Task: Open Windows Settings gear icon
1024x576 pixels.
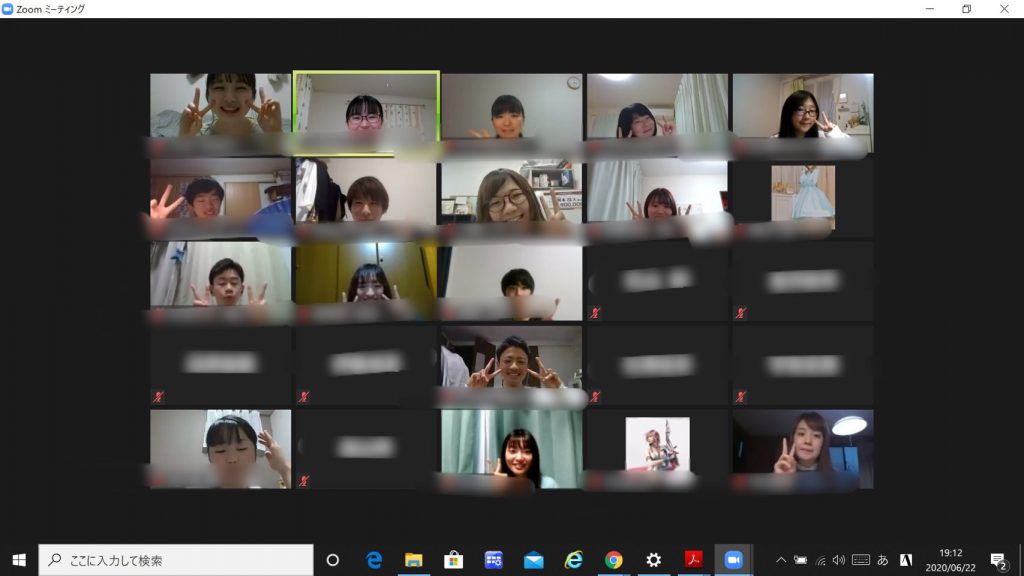Action: (654, 560)
